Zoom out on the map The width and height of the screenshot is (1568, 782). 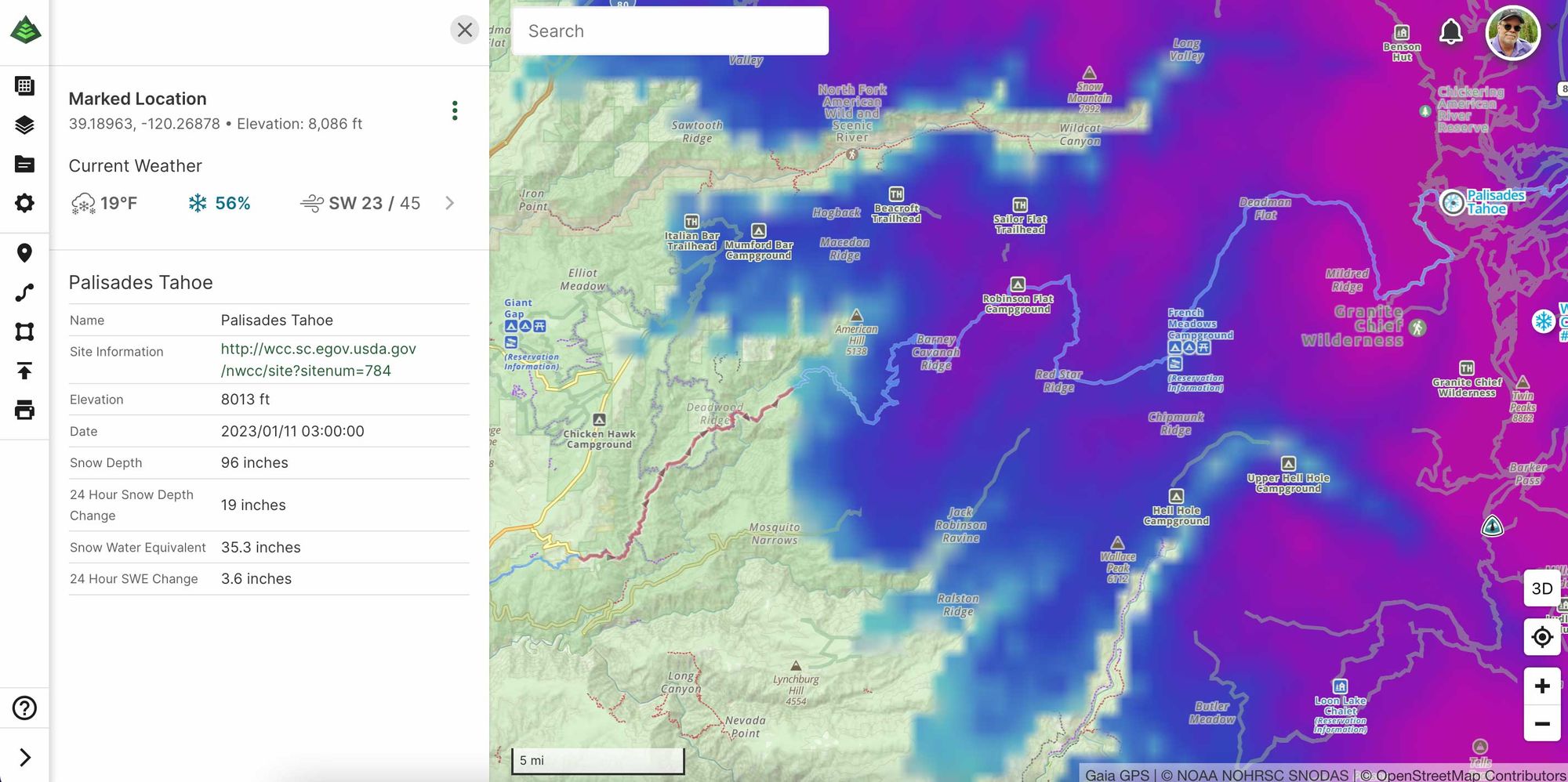pos(1542,723)
